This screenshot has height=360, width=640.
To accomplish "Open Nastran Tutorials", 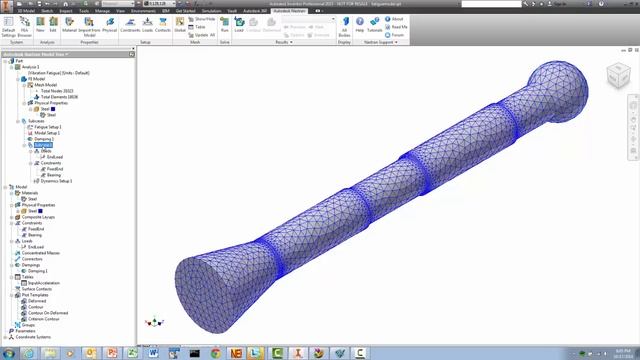I will [375, 25].
